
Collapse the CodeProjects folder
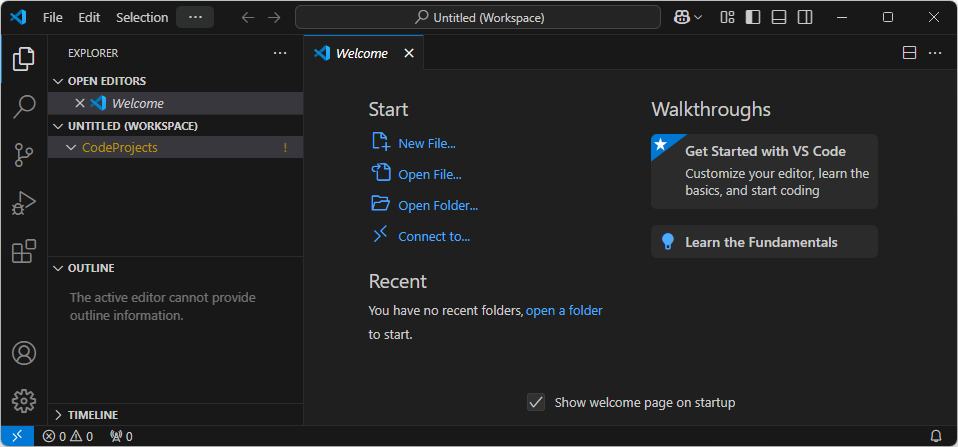(x=71, y=148)
